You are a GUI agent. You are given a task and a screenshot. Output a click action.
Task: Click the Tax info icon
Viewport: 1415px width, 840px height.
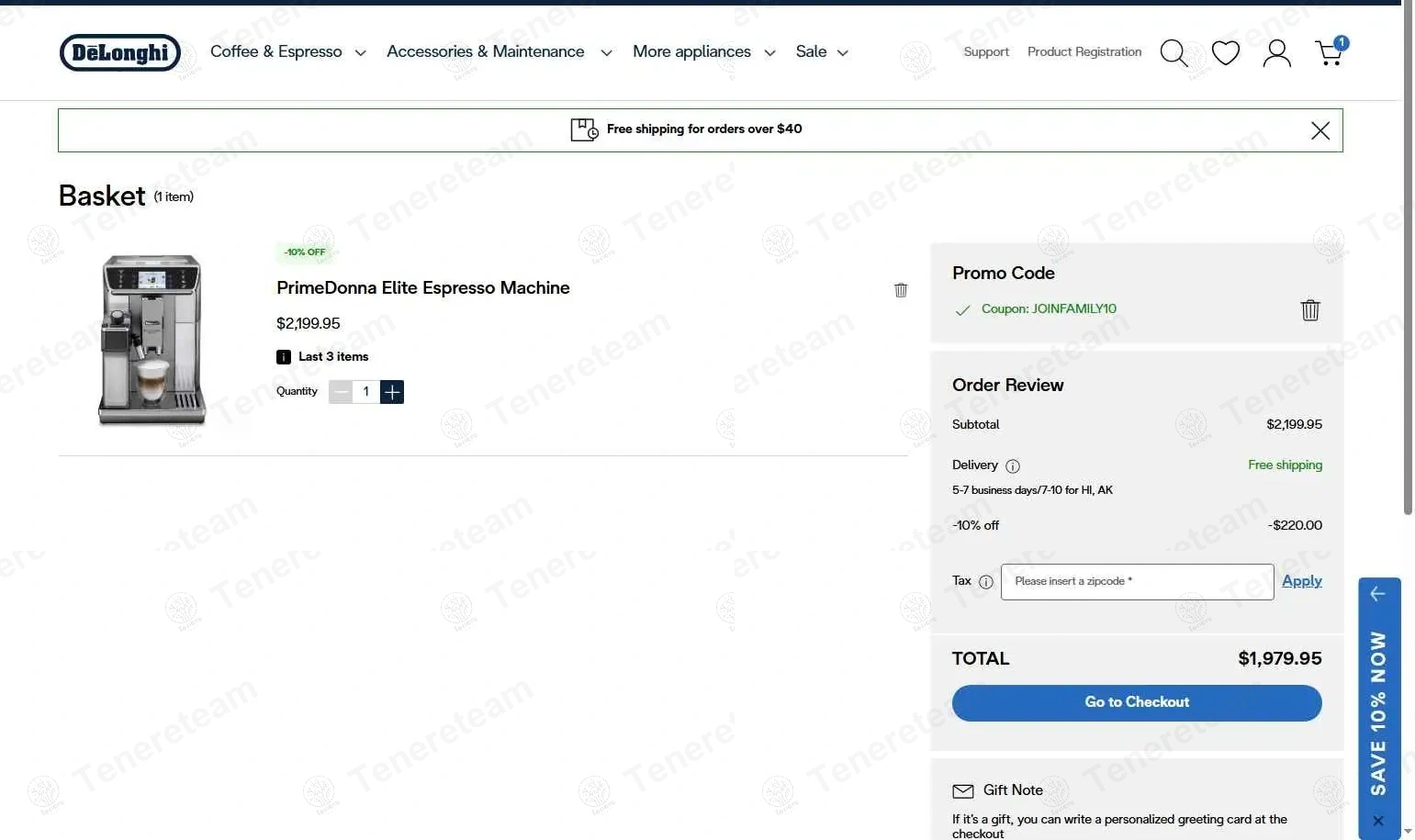click(x=986, y=582)
